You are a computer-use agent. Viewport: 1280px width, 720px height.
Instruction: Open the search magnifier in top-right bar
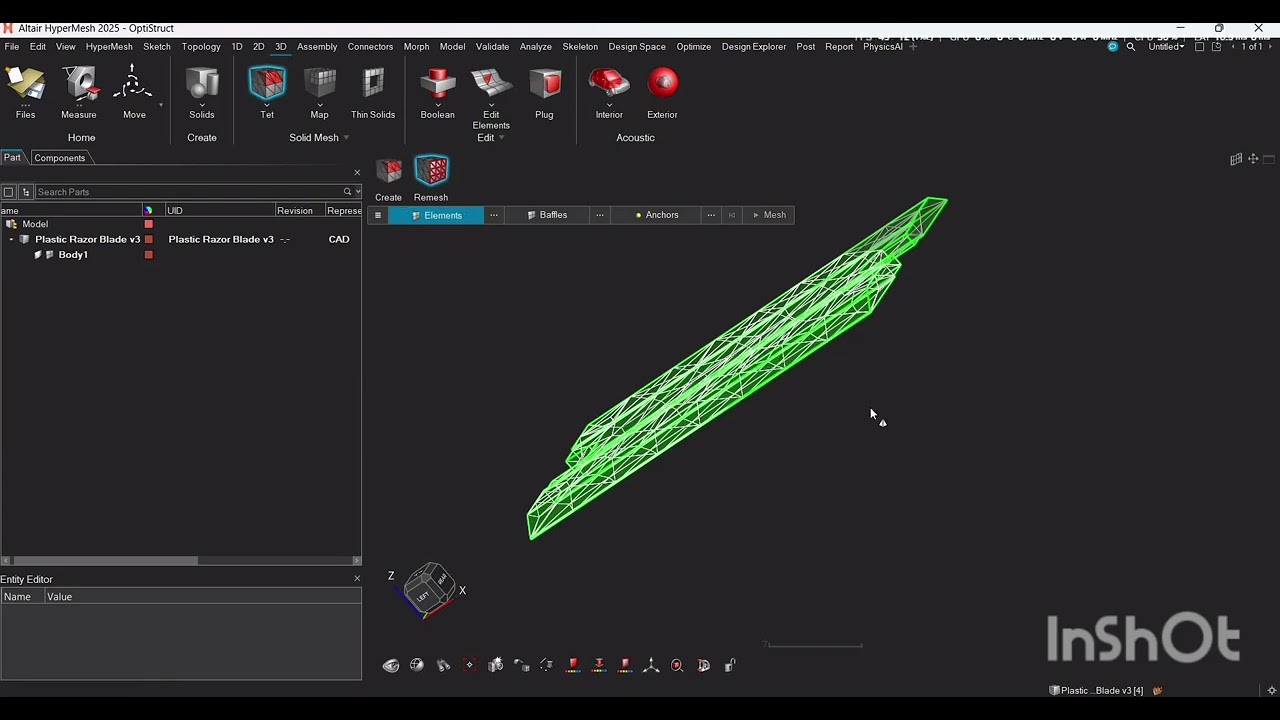[x=1131, y=47]
